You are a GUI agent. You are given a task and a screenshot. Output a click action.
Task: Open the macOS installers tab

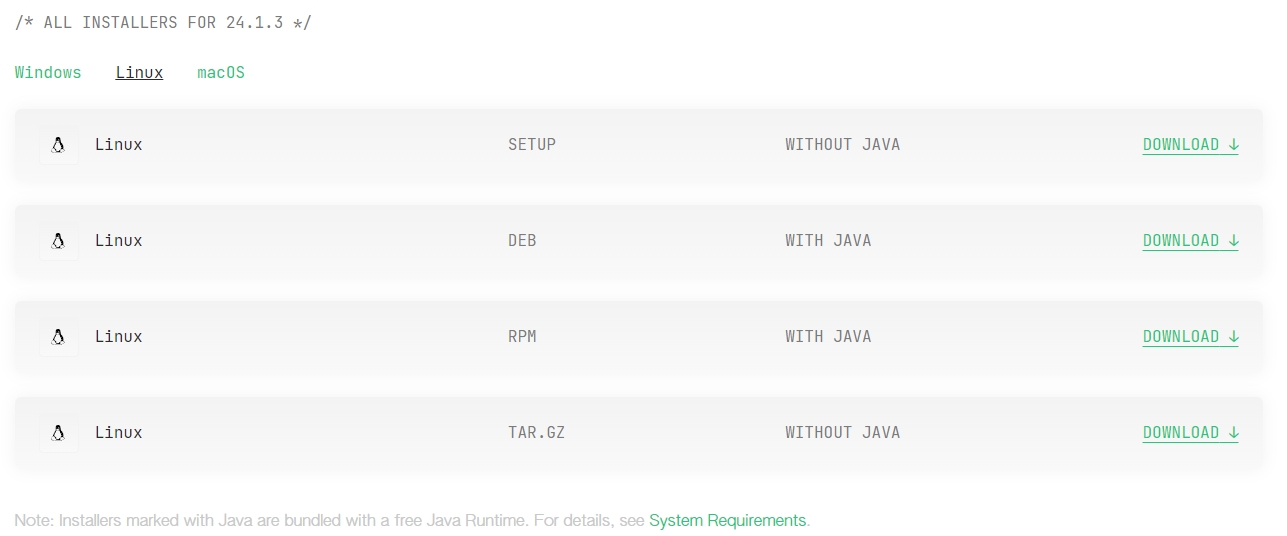coord(221,73)
